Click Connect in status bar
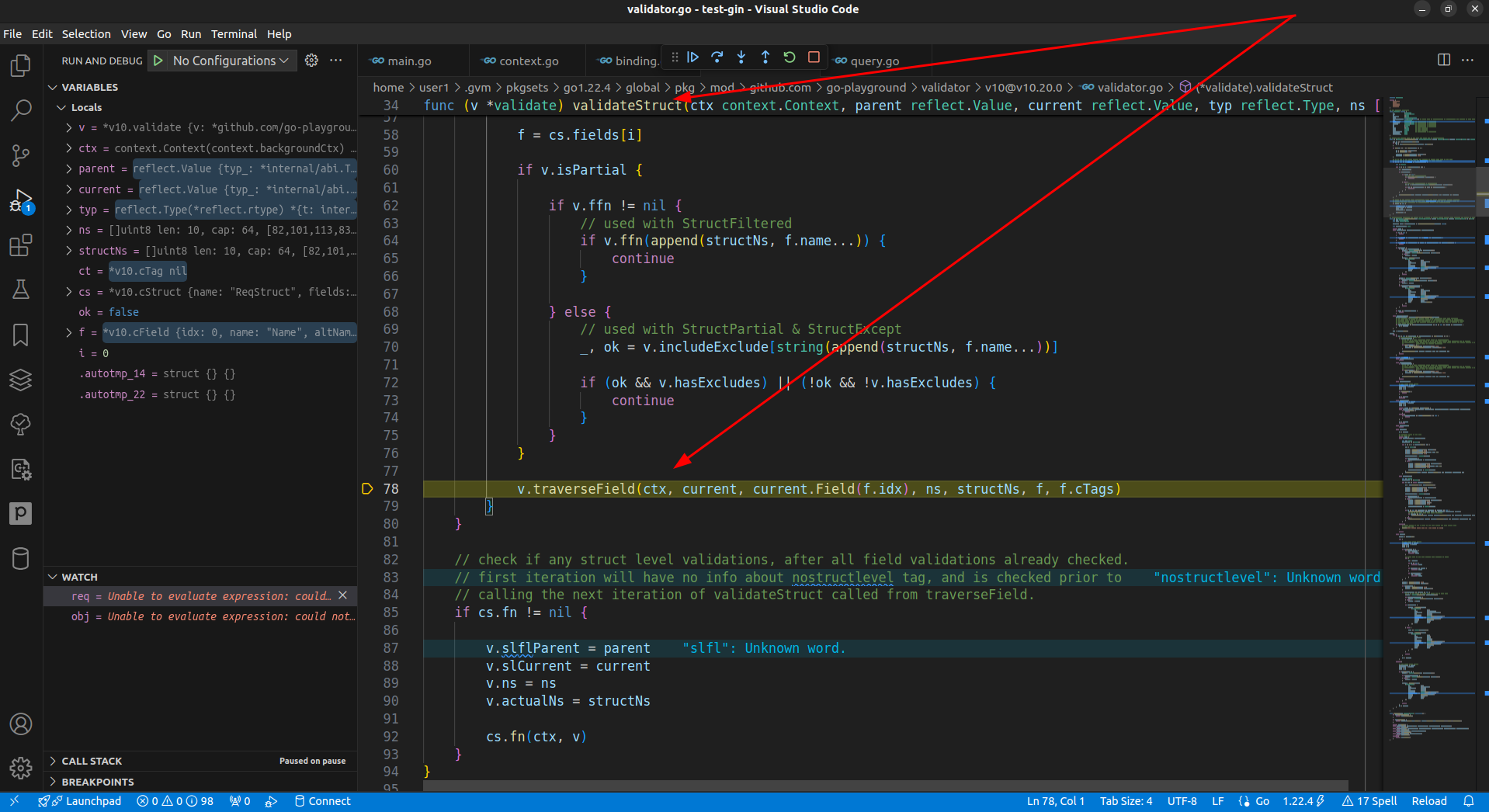The image size is (1489, 812). tap(323, 801)
